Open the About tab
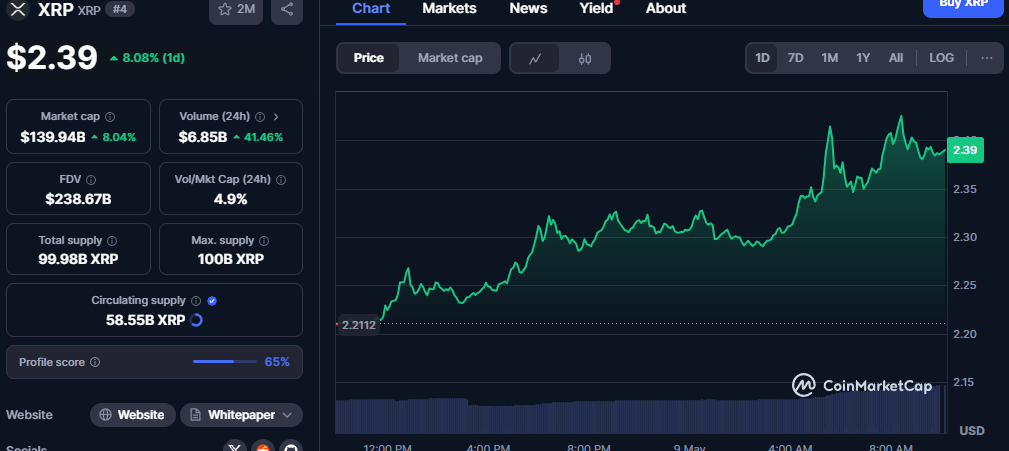1009x451 pixels. click(666, 9)
